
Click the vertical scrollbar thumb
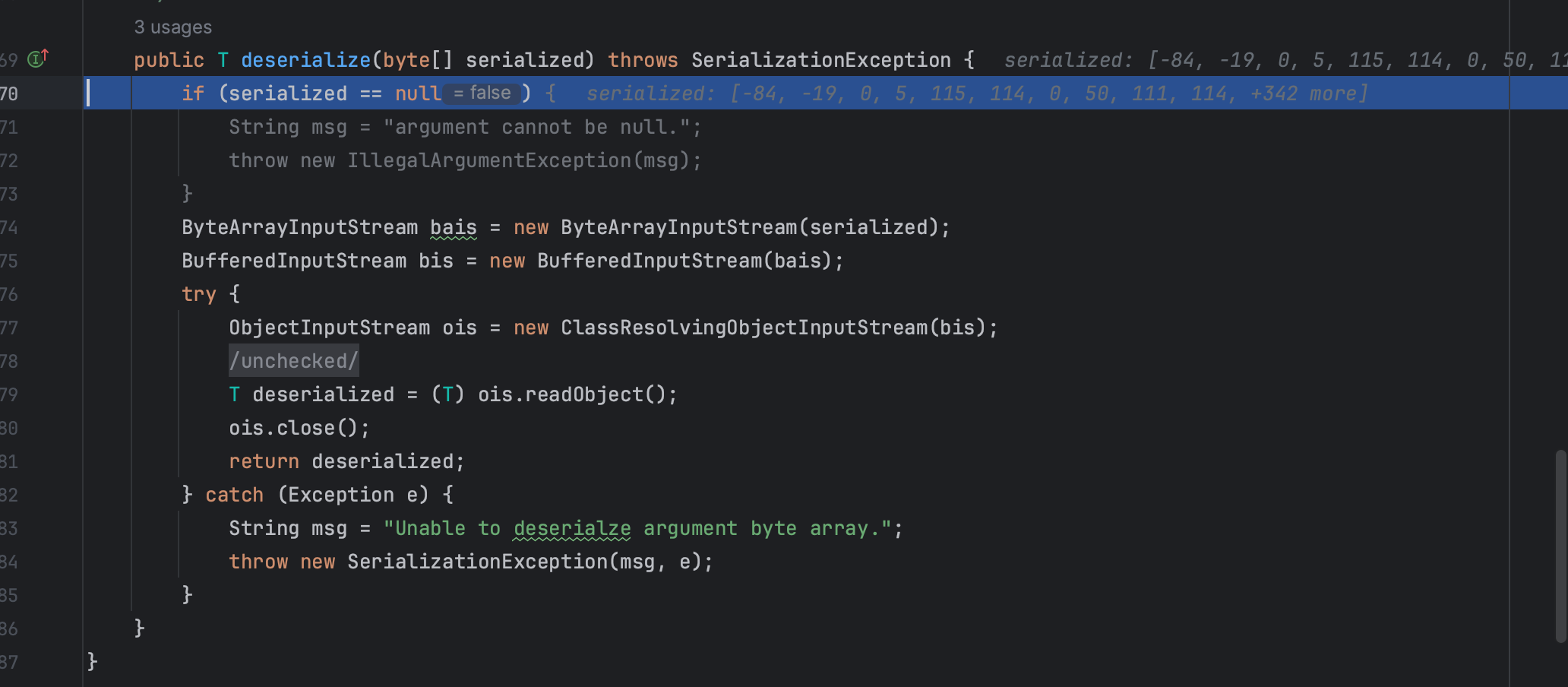1561,546
